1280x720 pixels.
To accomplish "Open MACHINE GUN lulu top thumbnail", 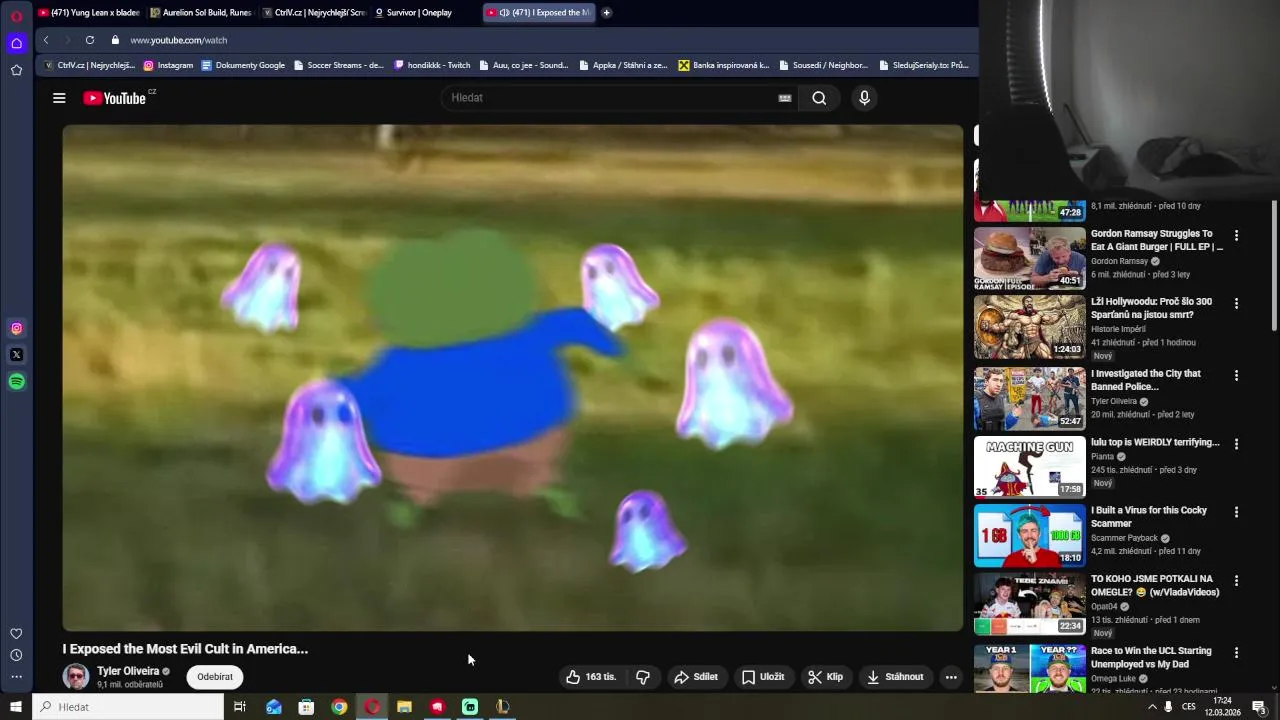I will click(1030, 466).
